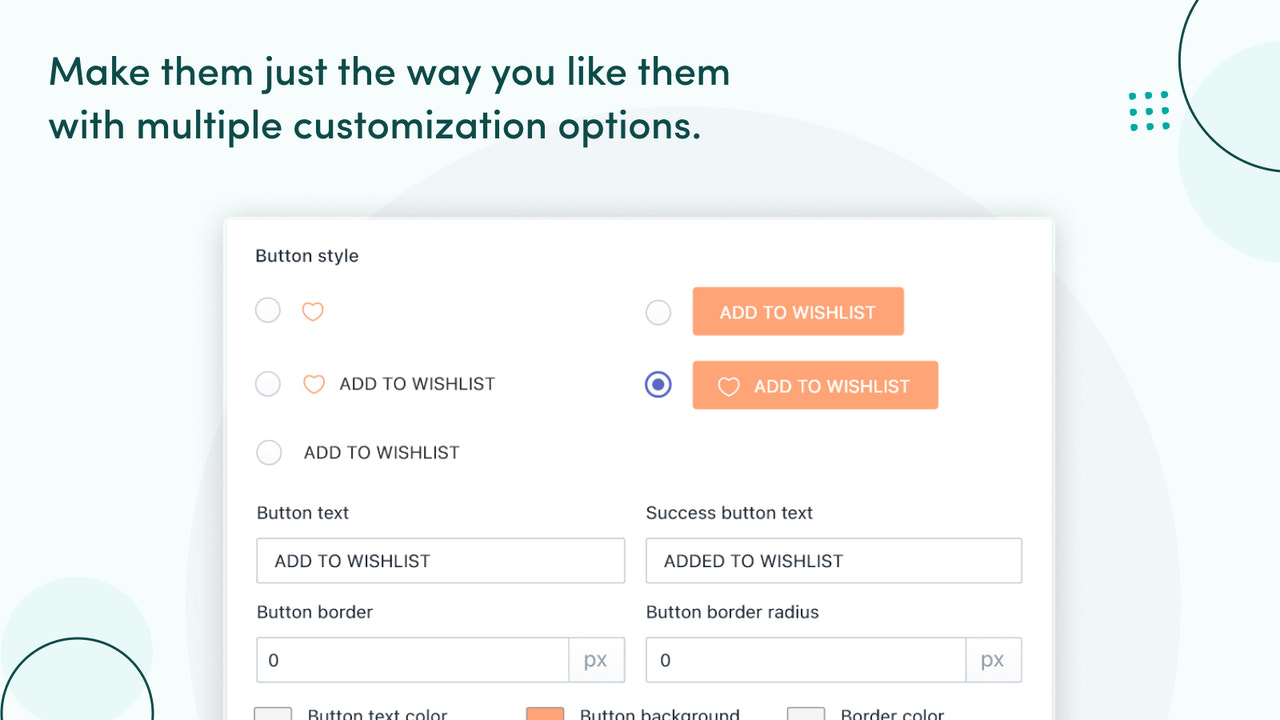Select the text-only ADD TO WISHLIST style
This screenshot has width=1280, height=720.
268,452
